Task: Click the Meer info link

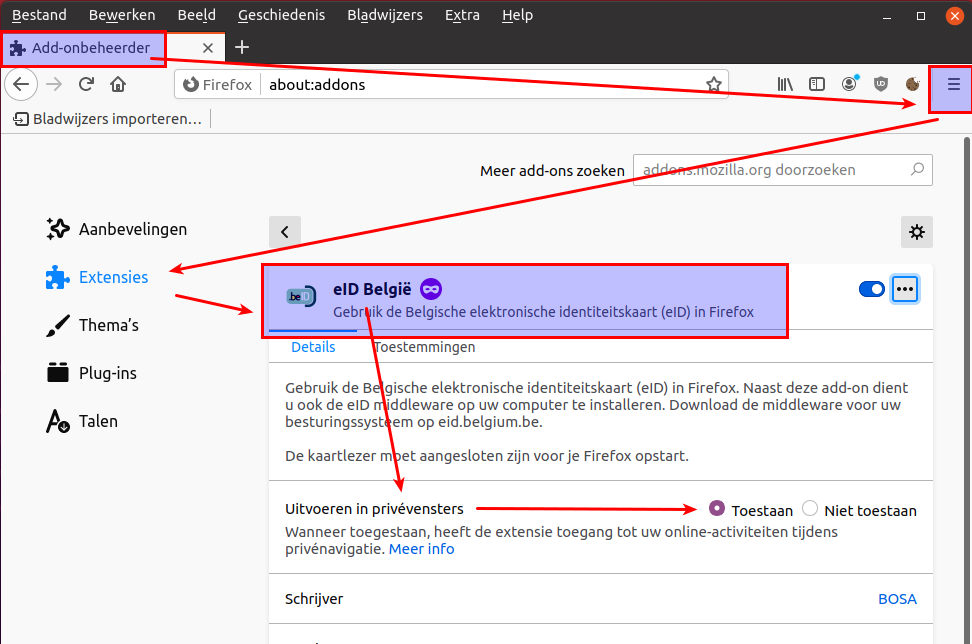Action: tap(422, 549)
